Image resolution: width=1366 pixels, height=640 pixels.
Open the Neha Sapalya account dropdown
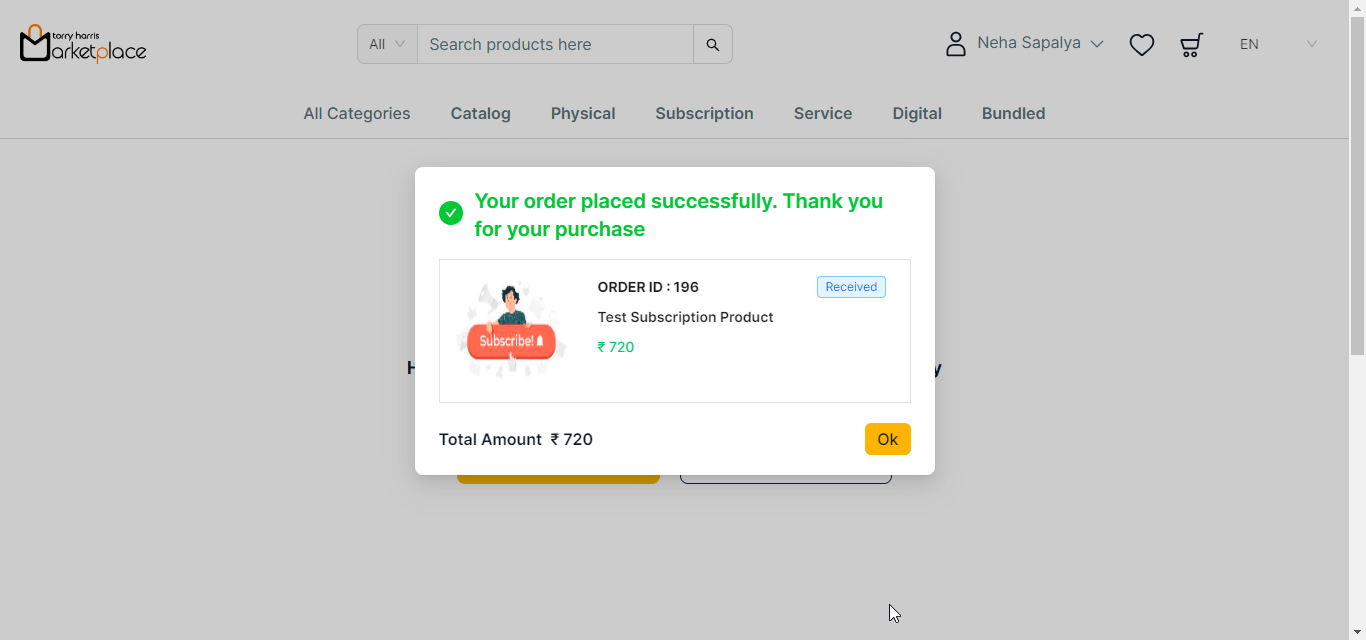(x=1040, y=43)
